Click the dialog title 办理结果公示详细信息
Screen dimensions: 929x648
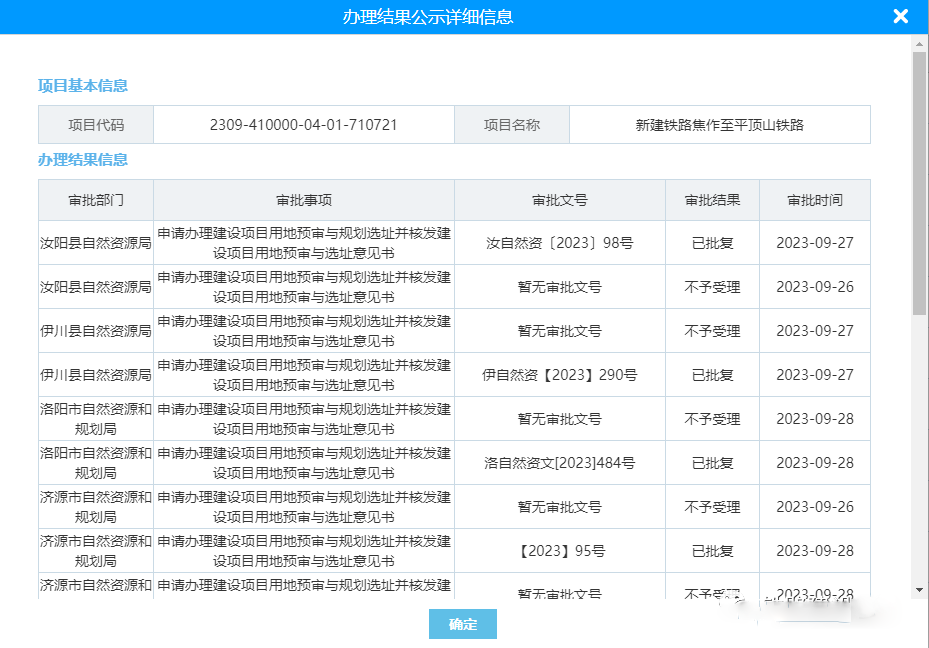coord(428,17)
